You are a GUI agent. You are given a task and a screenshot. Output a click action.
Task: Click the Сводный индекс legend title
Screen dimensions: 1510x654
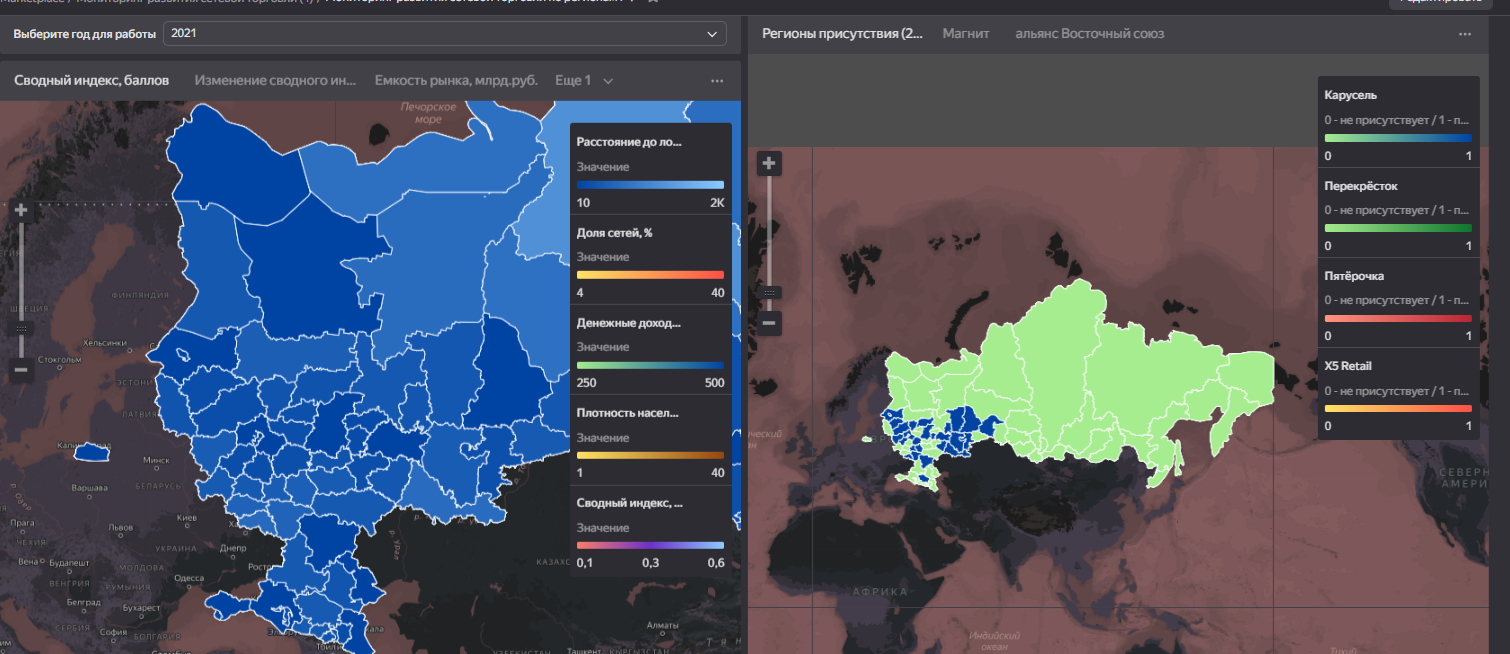tap(630, 503)
